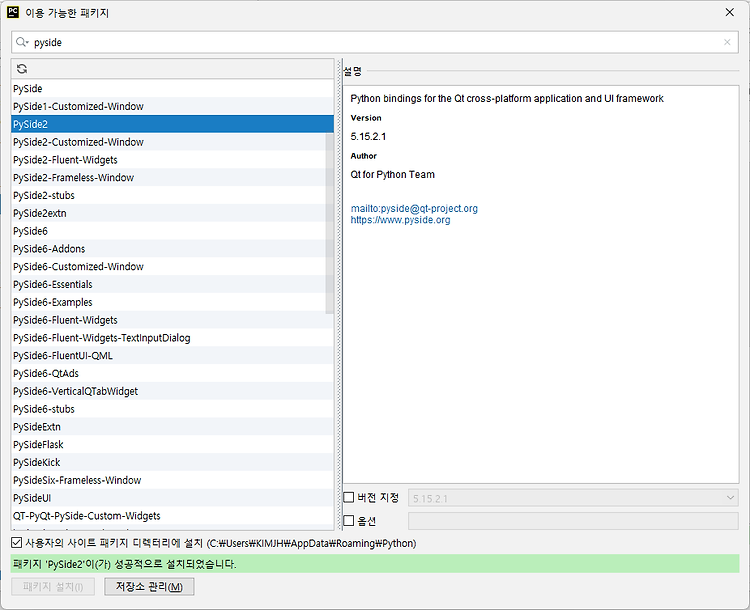The width and height of the screenshot is (750, 610).
Task: Select PySide6-FluentUI-QML package
Action: (x=172, y=355)
